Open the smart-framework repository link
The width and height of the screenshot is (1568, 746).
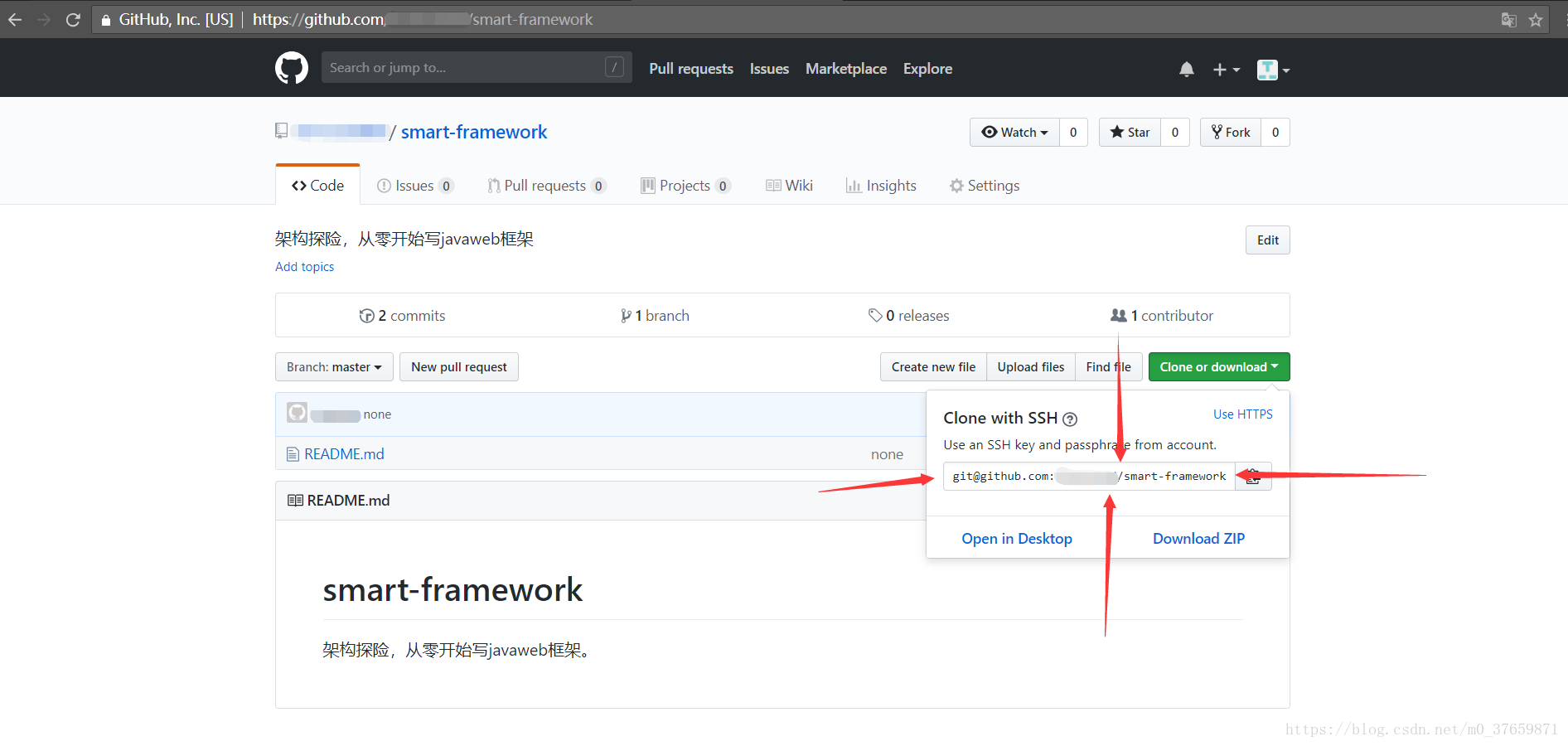[474, 132]
